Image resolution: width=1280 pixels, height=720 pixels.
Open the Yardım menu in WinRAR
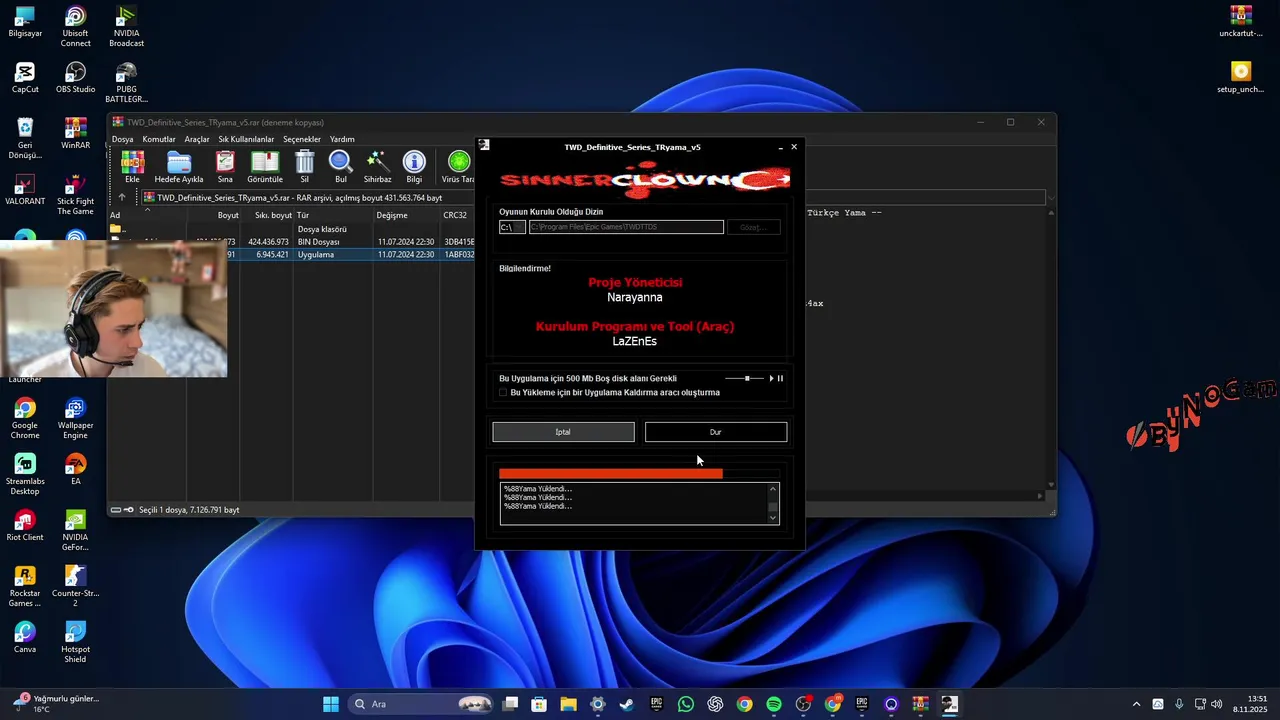tap(342, 139)
